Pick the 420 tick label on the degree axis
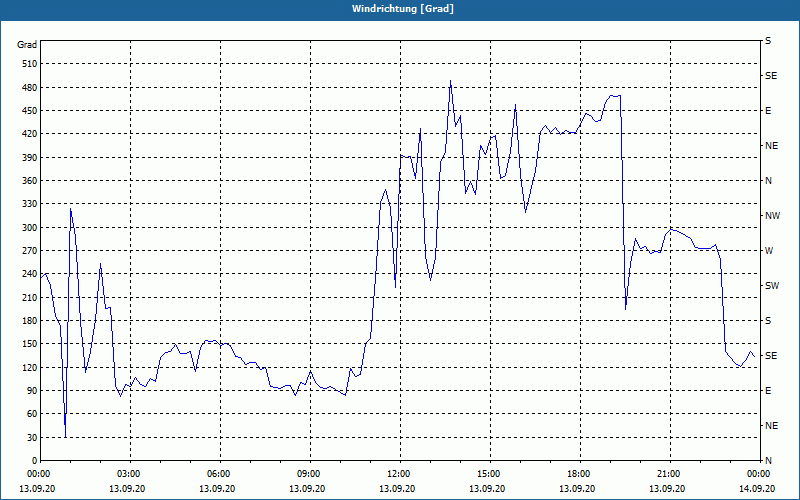 [x=31, y=134]
